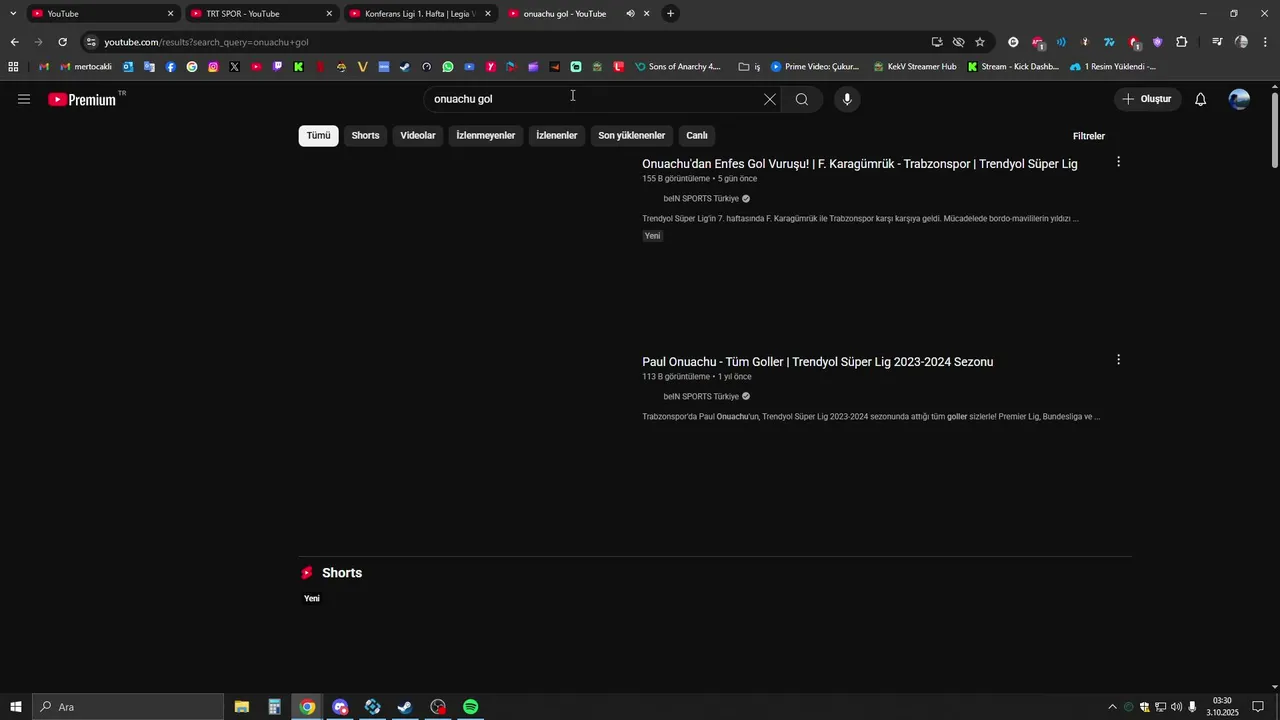The height and width of the screenshot is (720, 1280).
Task: Open the Outlook bookmark icon
Action: pos(128,67)
